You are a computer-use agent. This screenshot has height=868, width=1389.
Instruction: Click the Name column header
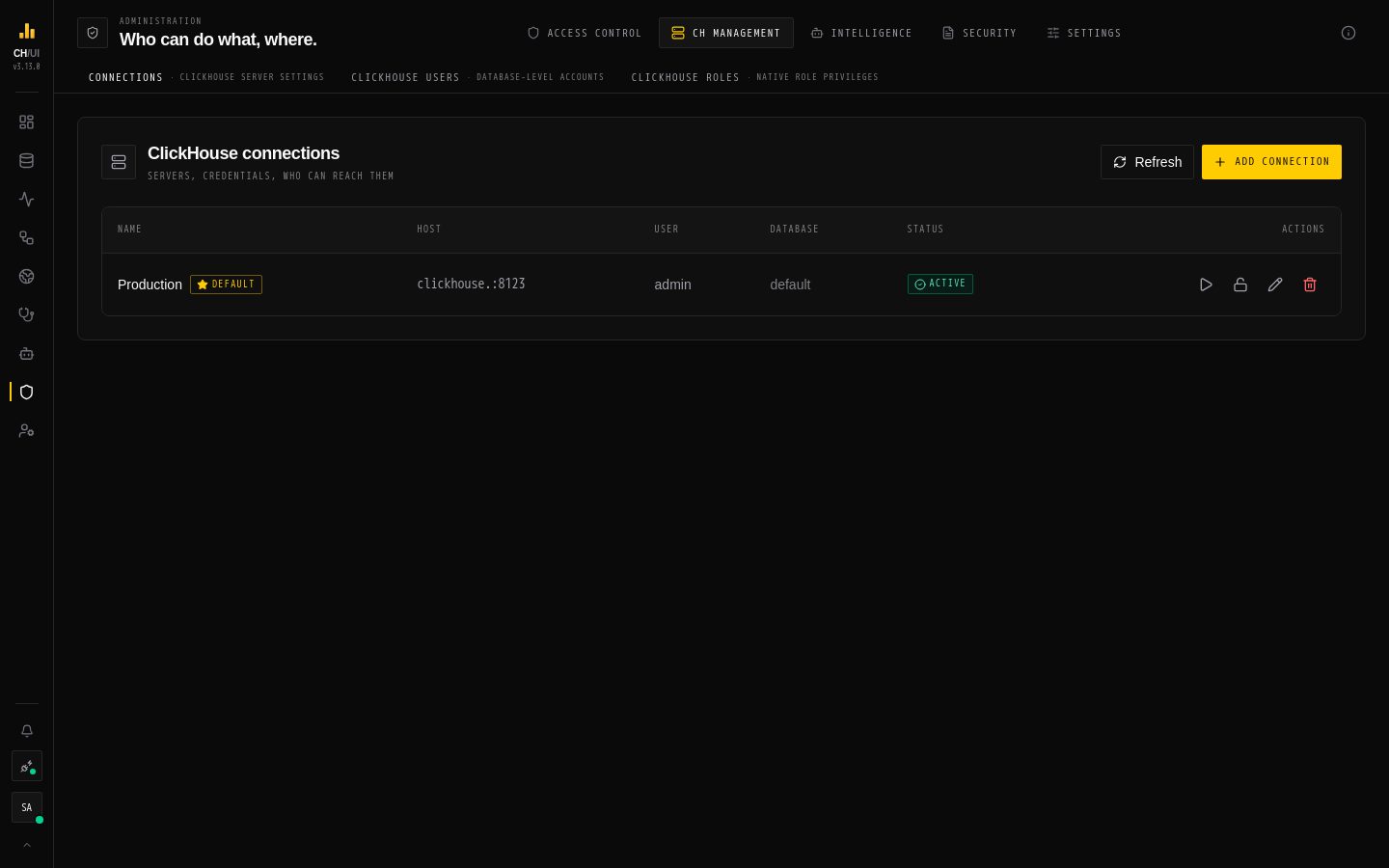(129, 230)
